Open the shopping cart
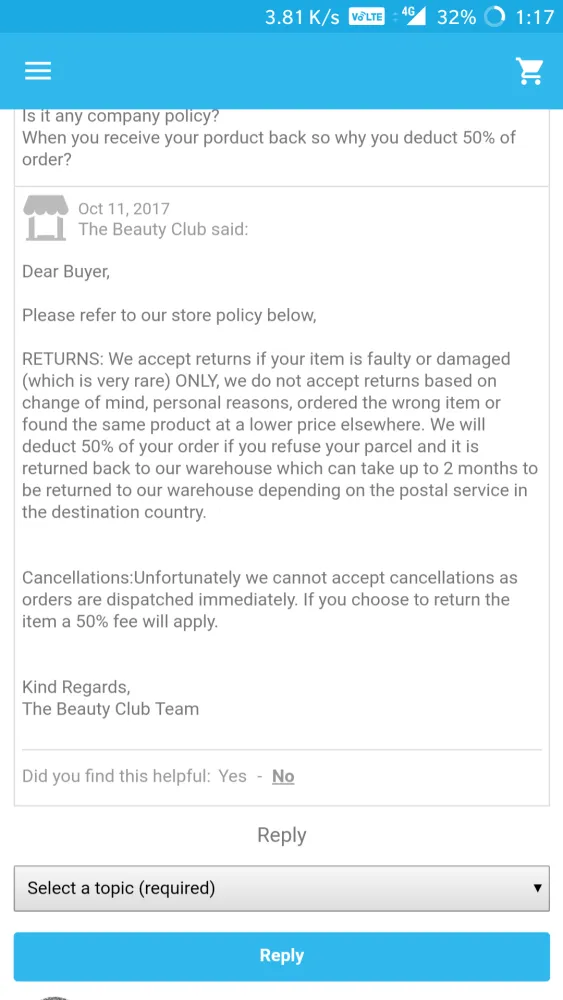Image resolution: width=563 pixels, height=1000 pixels. [x=529, y=71]
